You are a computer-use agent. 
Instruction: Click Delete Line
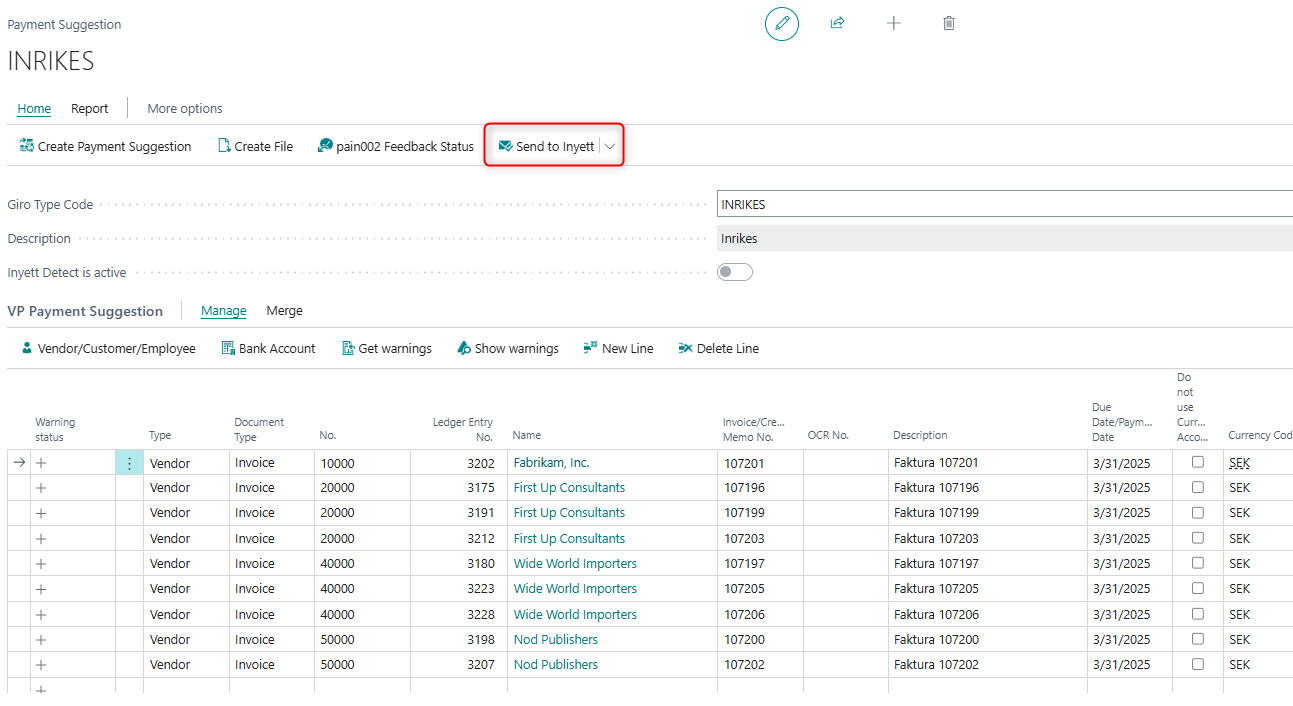click(718, 348)
